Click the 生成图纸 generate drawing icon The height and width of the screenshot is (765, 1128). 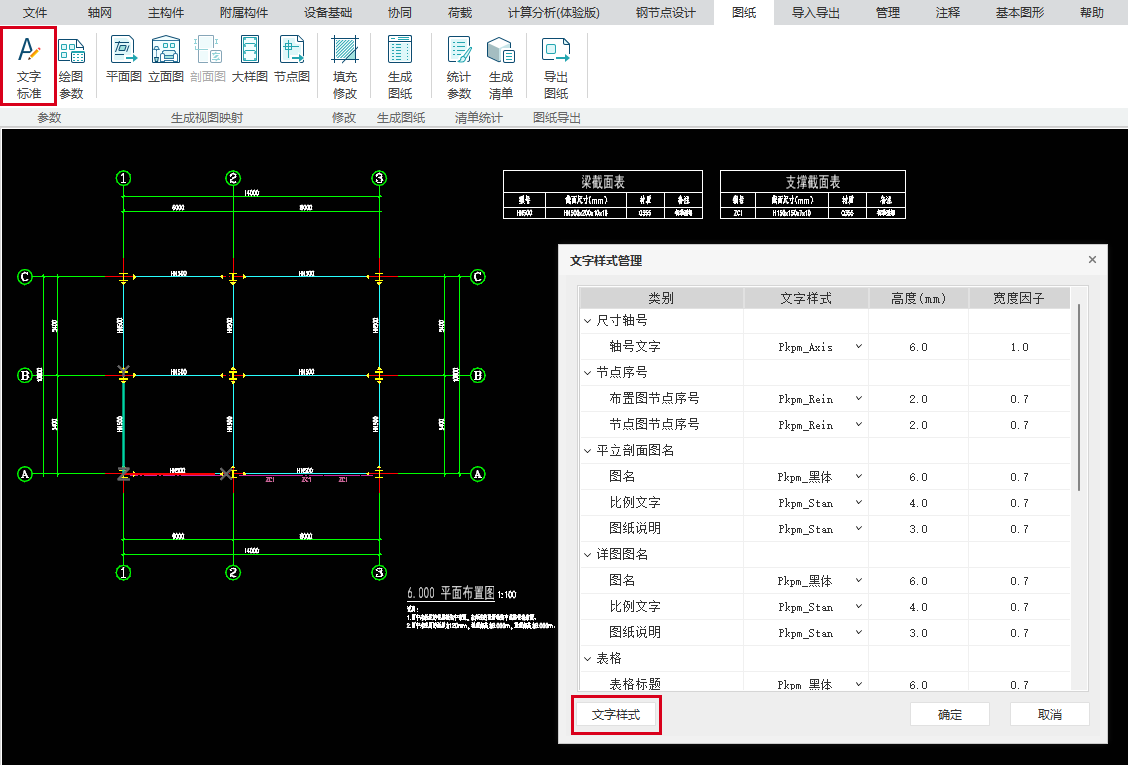point(399,66)
